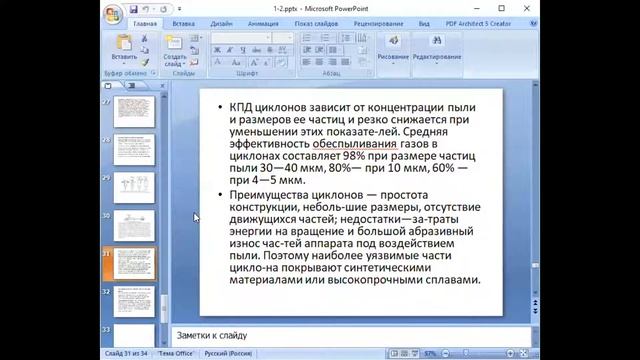Open the text direction menu
Image resolution: width=640 pixels, height=360 pixels.
pos(362,38)
